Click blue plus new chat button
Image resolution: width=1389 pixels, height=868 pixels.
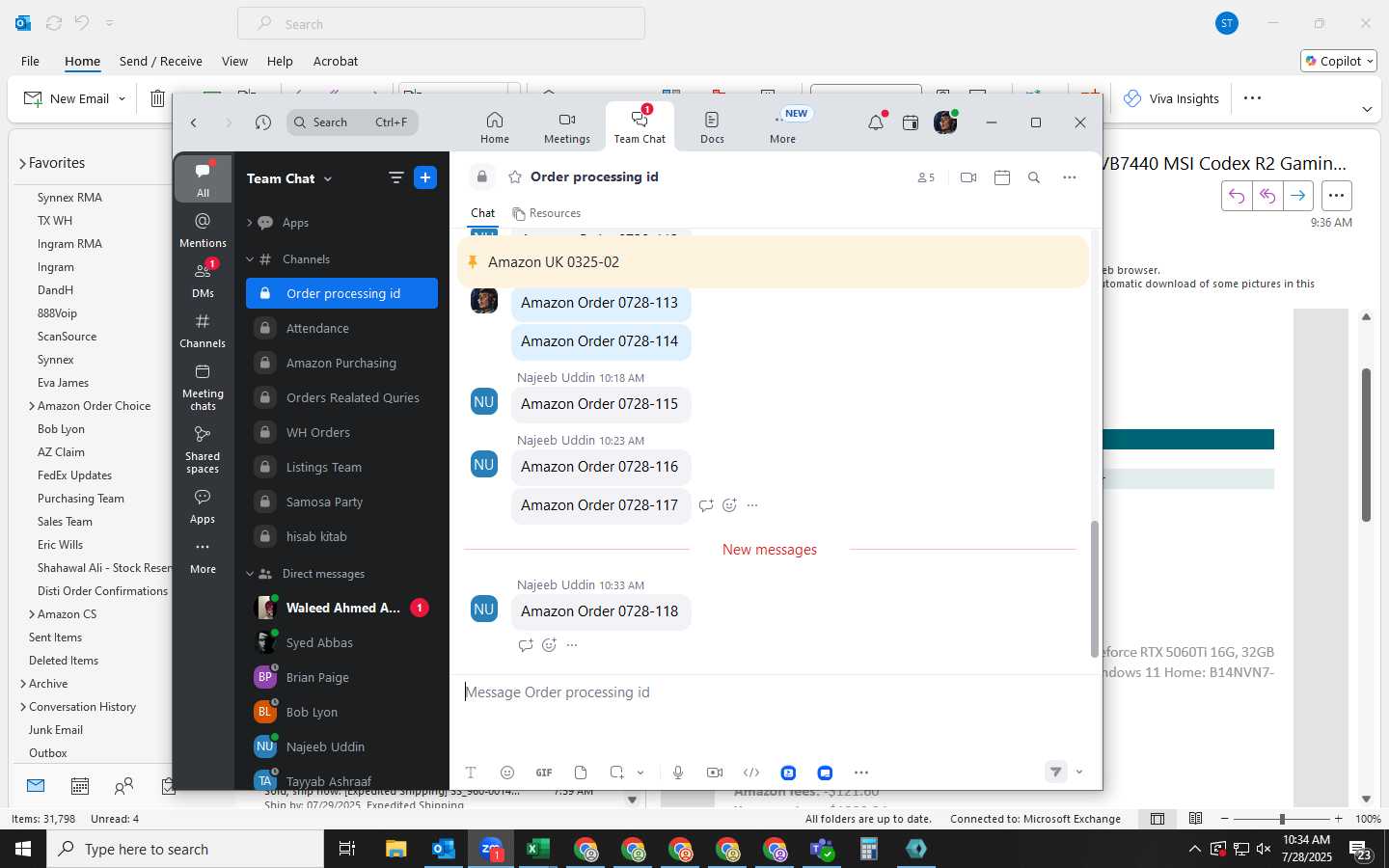tap(425, 177)
